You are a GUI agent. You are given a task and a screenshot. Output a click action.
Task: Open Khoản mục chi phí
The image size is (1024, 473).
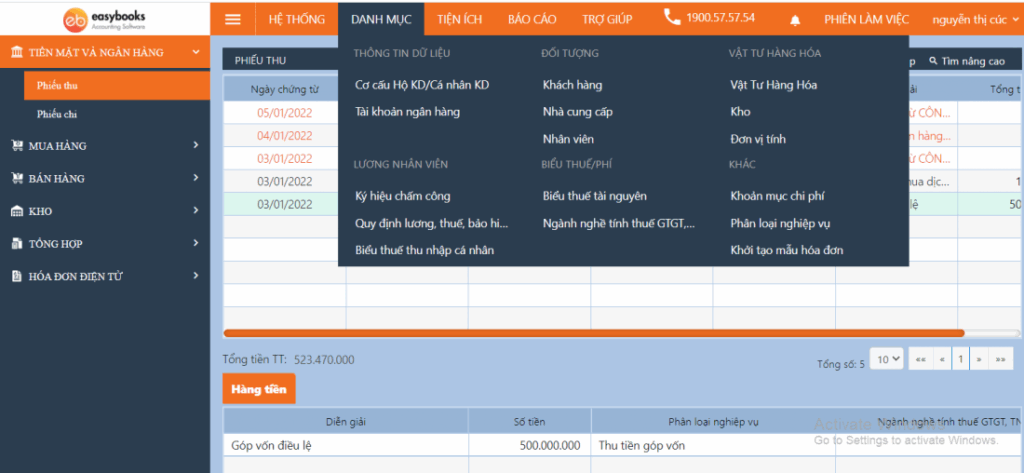[779, 196]
